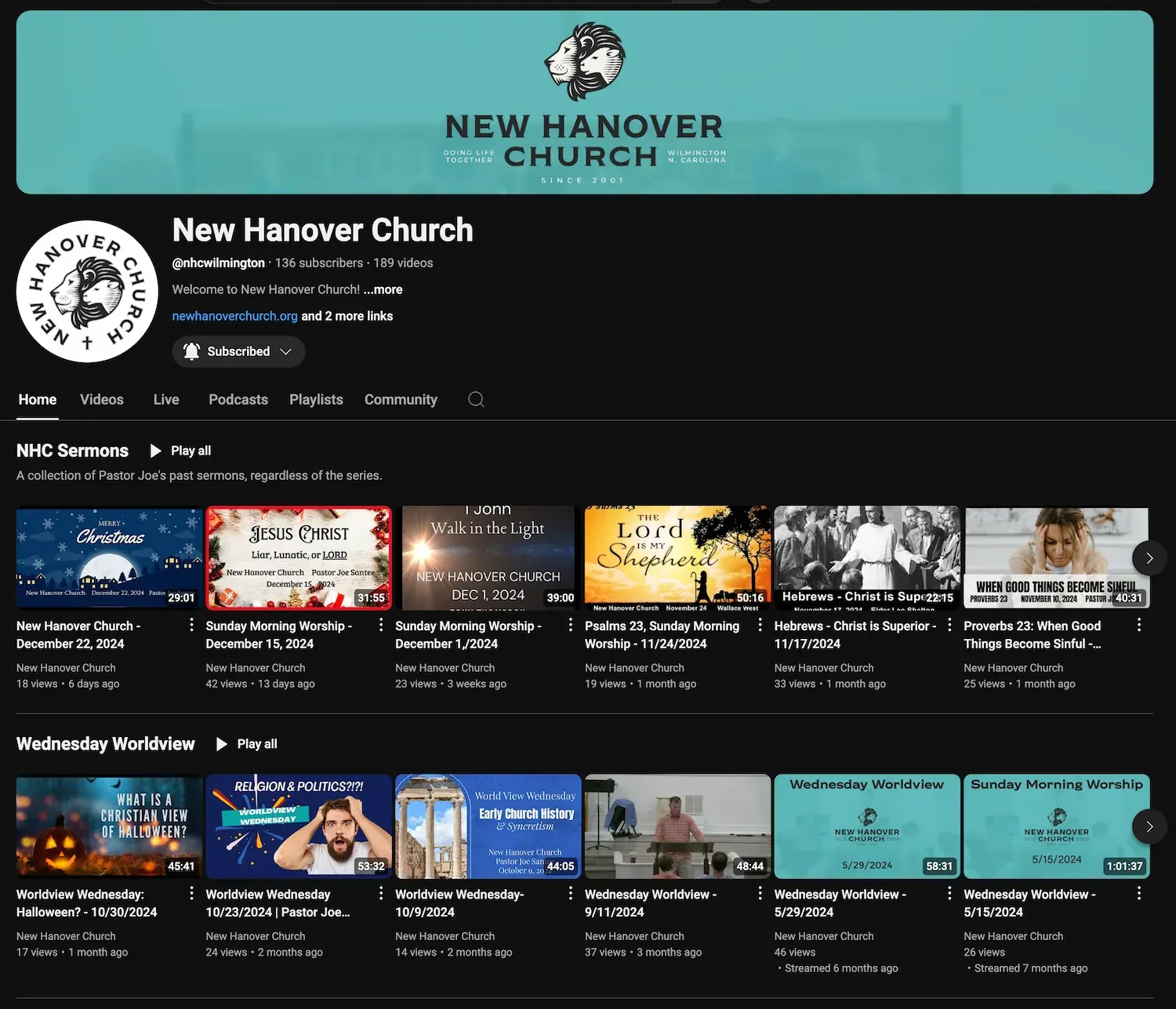Open the Religion & Politics thumbnail
The height and width of the screenshot is (1009, 1176).
tap(299, 826)
